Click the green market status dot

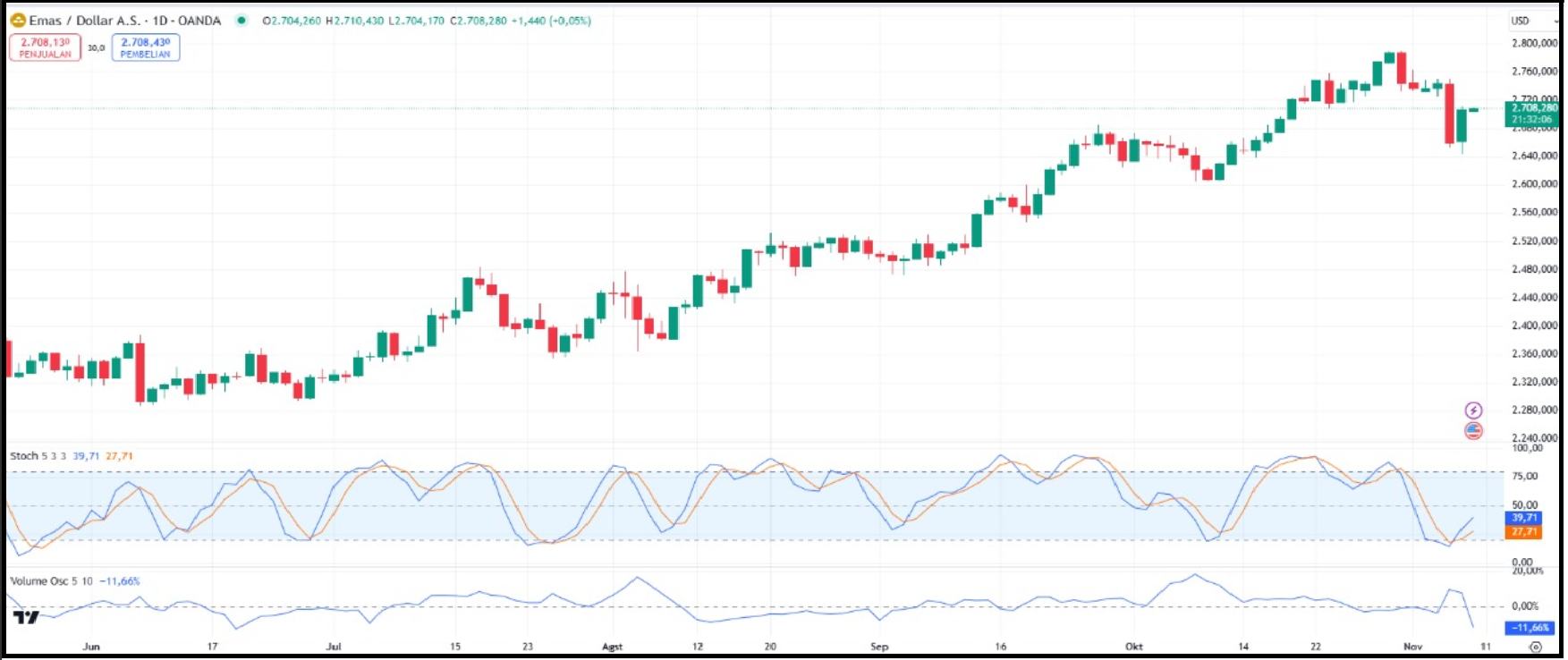tap(241, 21)
